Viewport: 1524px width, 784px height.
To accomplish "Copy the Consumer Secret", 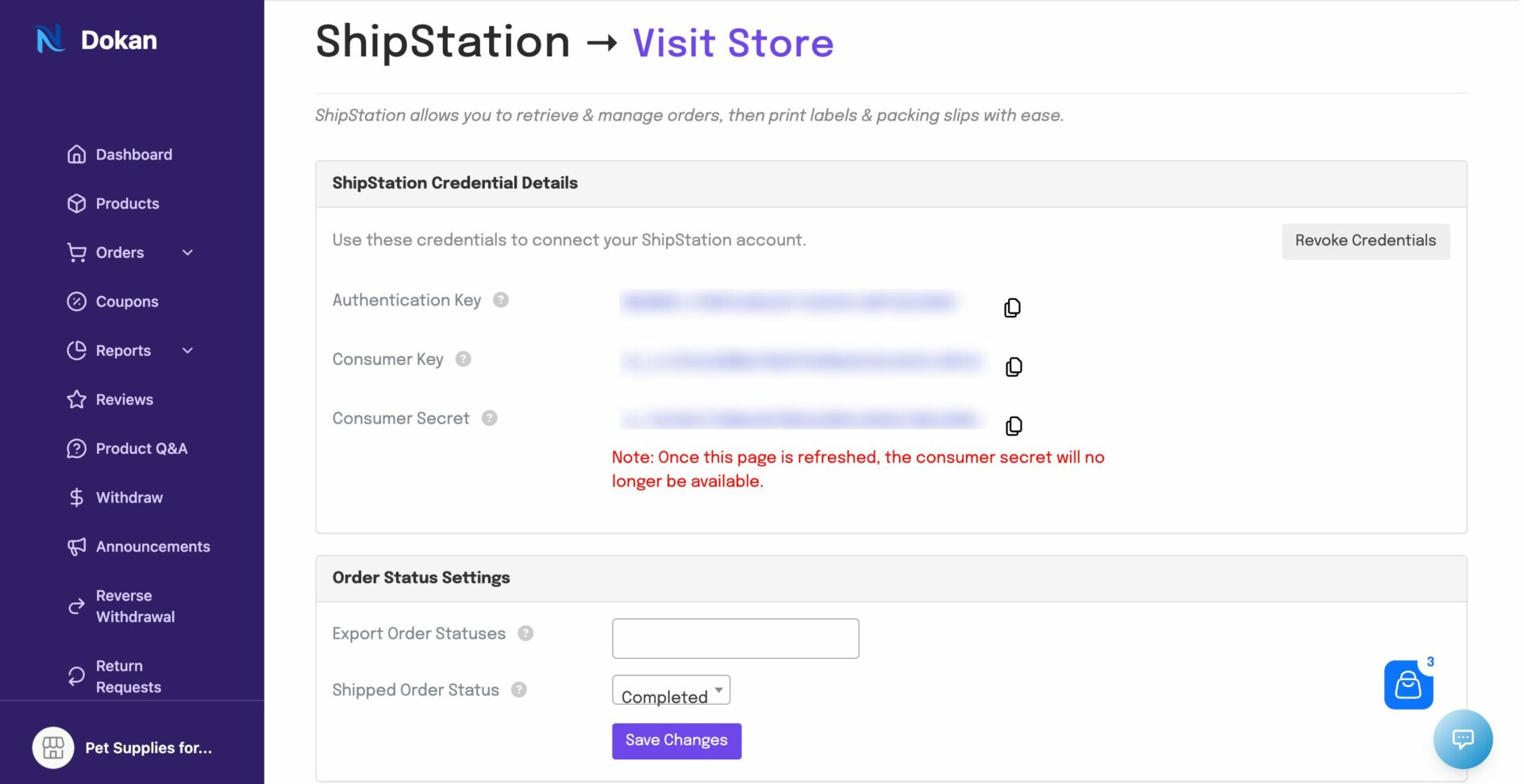I will coord(1012,426).
